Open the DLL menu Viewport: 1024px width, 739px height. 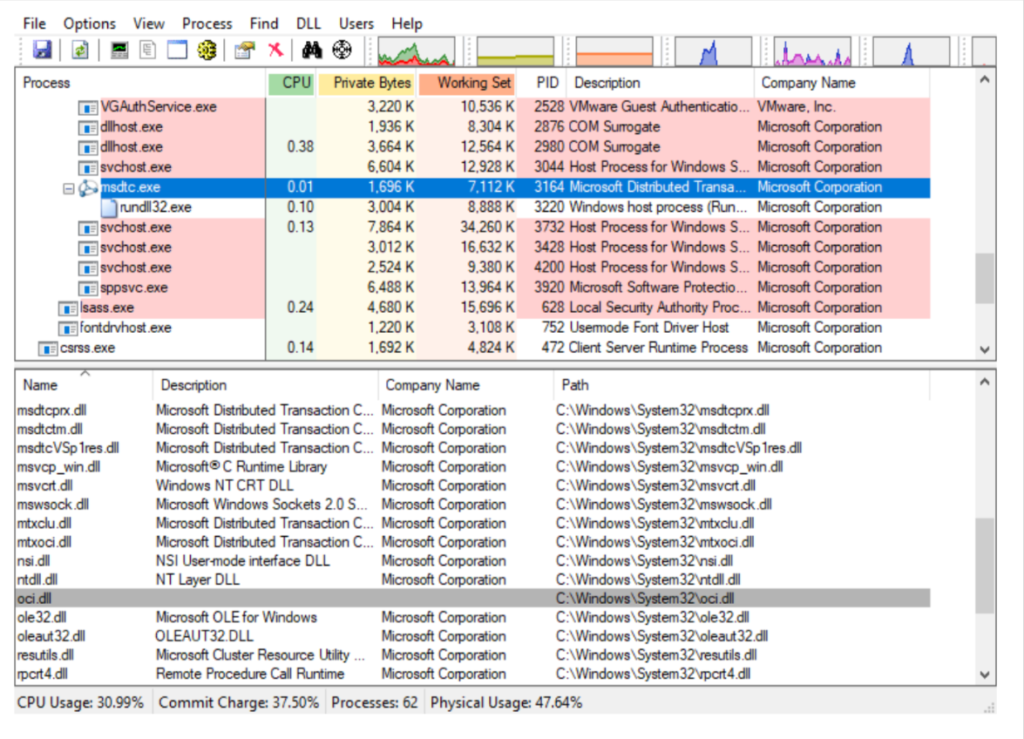307,22
